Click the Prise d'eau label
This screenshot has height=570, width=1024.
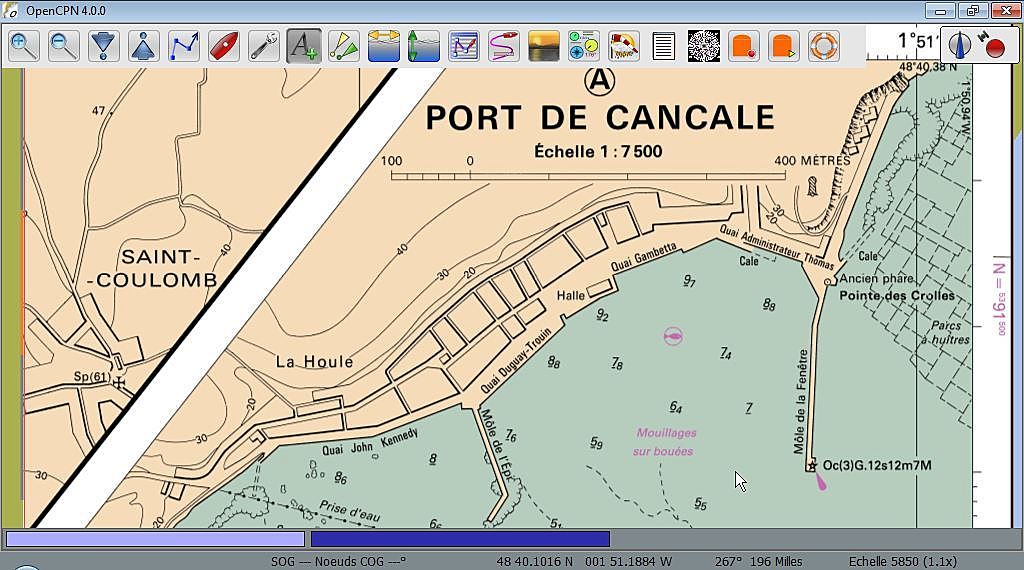click(x=349, y=511)
